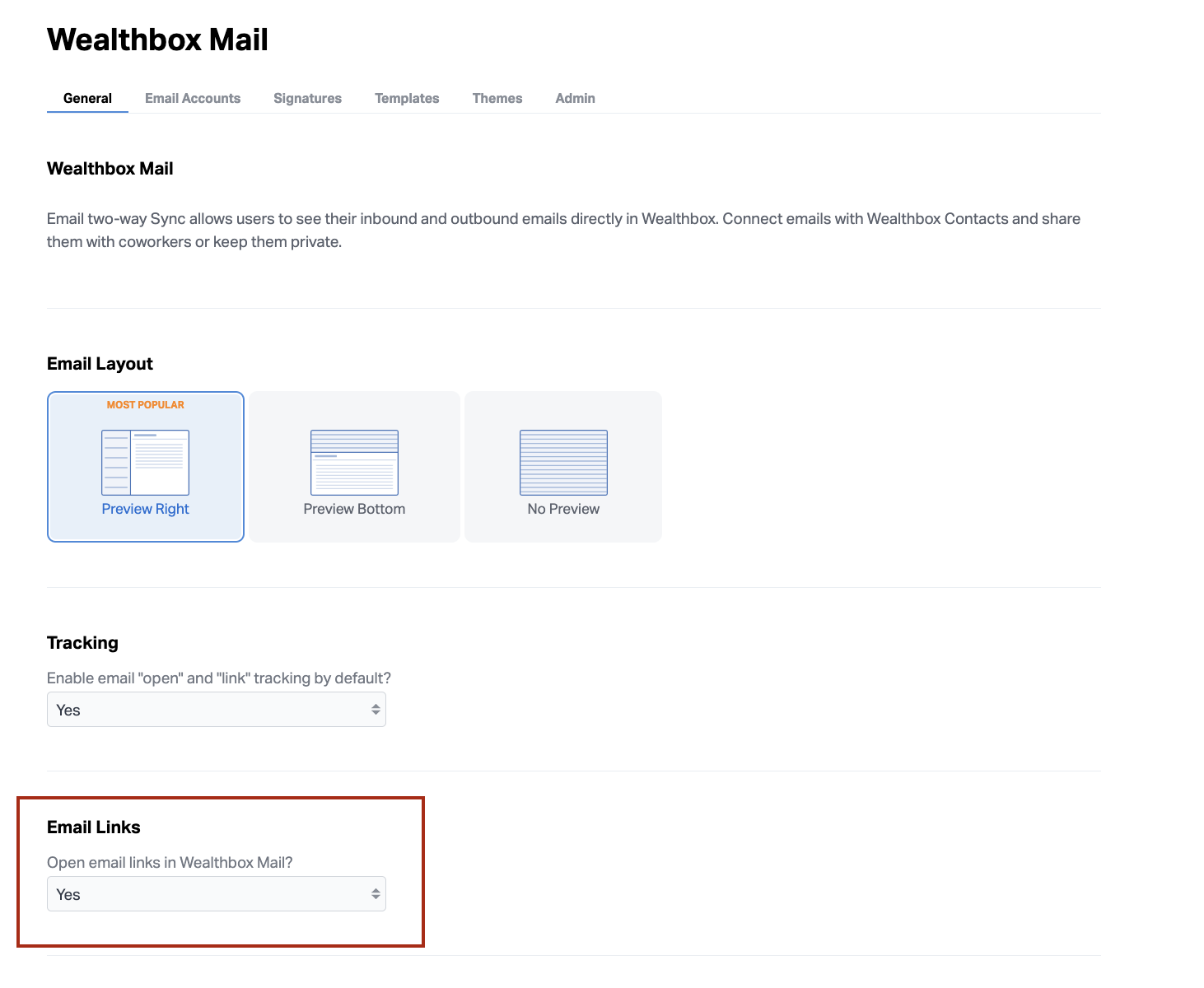Viewport: 1204px width, 988px height.
Task: Click the Email Layout section heading
Action: [x=100, y=364]
